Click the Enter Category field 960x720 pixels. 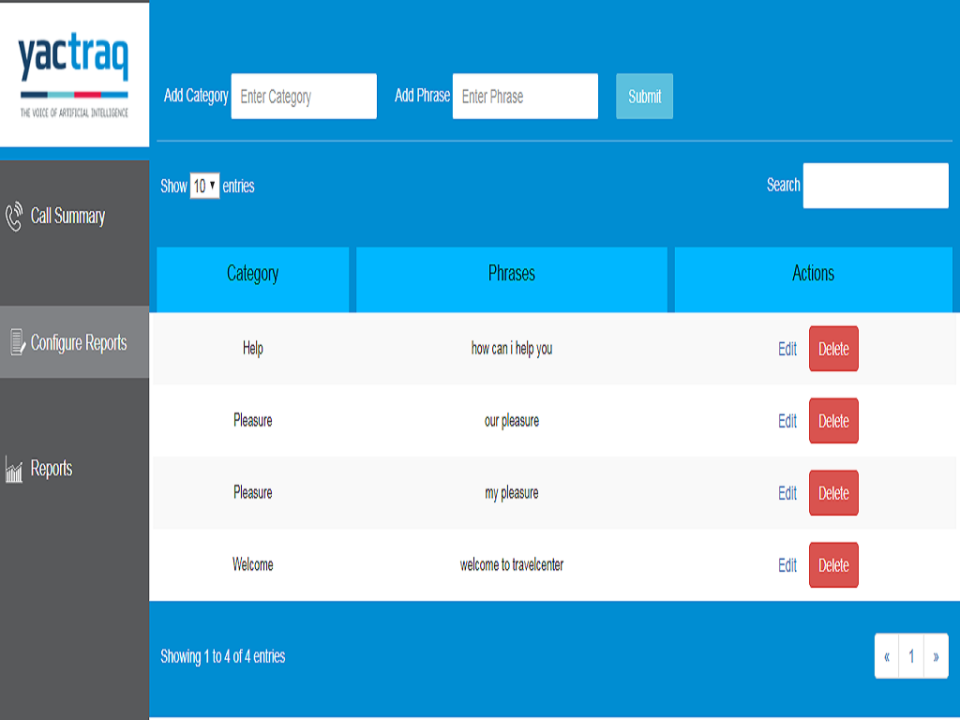click(x=303, y=96)
